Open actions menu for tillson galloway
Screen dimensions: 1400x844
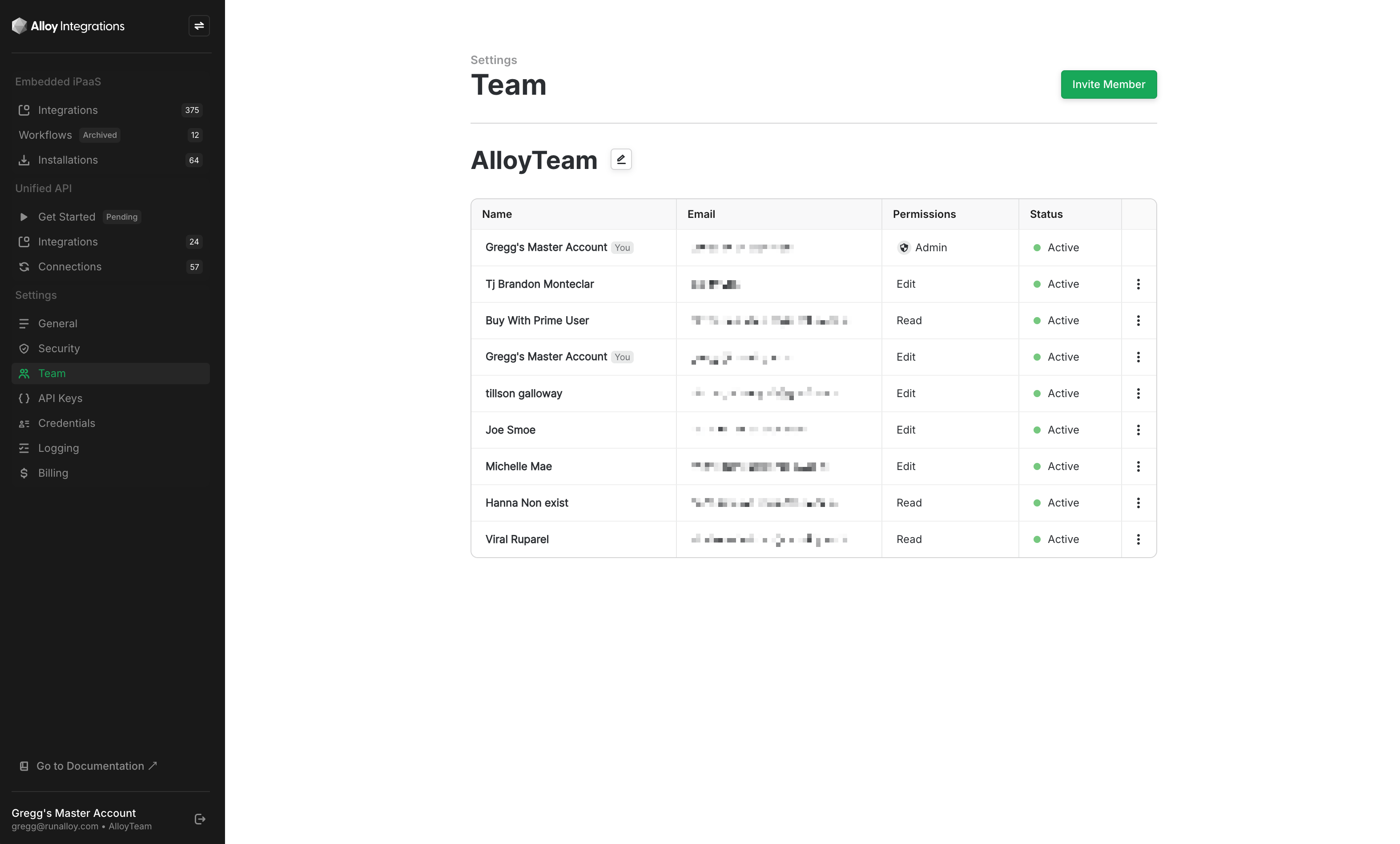click(x=1138, y=394)
